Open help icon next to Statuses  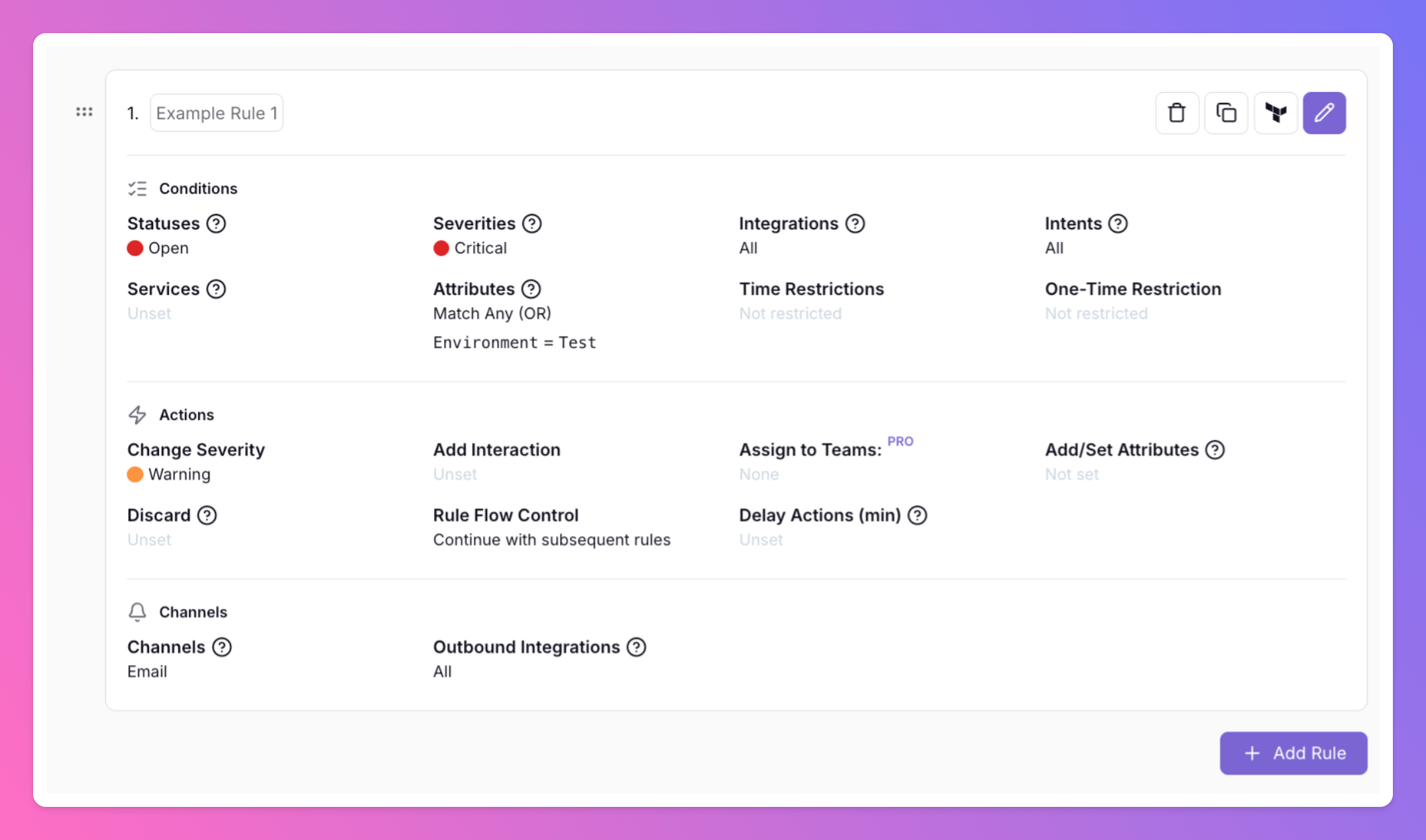(216, 224)
